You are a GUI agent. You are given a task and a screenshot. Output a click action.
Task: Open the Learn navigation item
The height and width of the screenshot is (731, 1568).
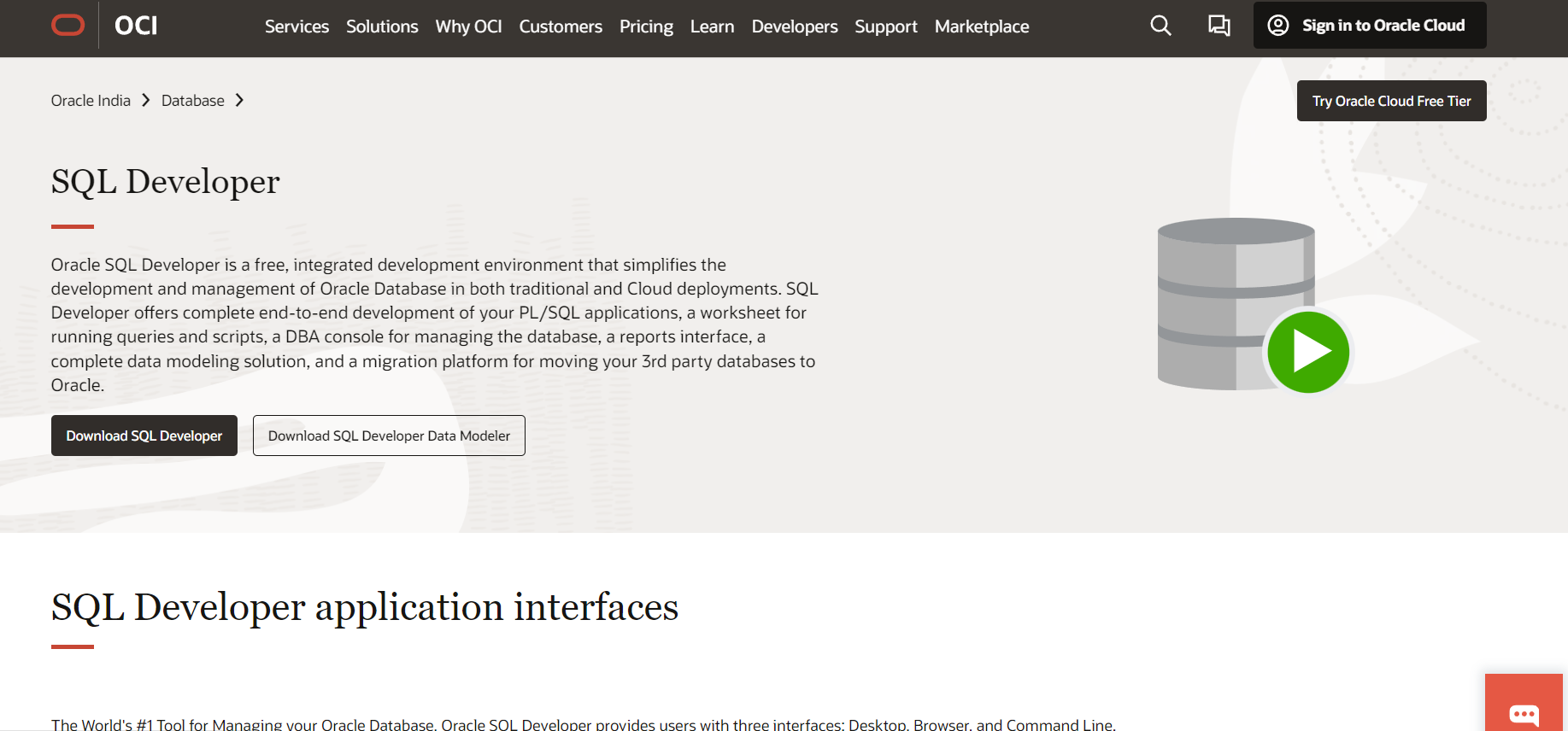tap(712, 26)
